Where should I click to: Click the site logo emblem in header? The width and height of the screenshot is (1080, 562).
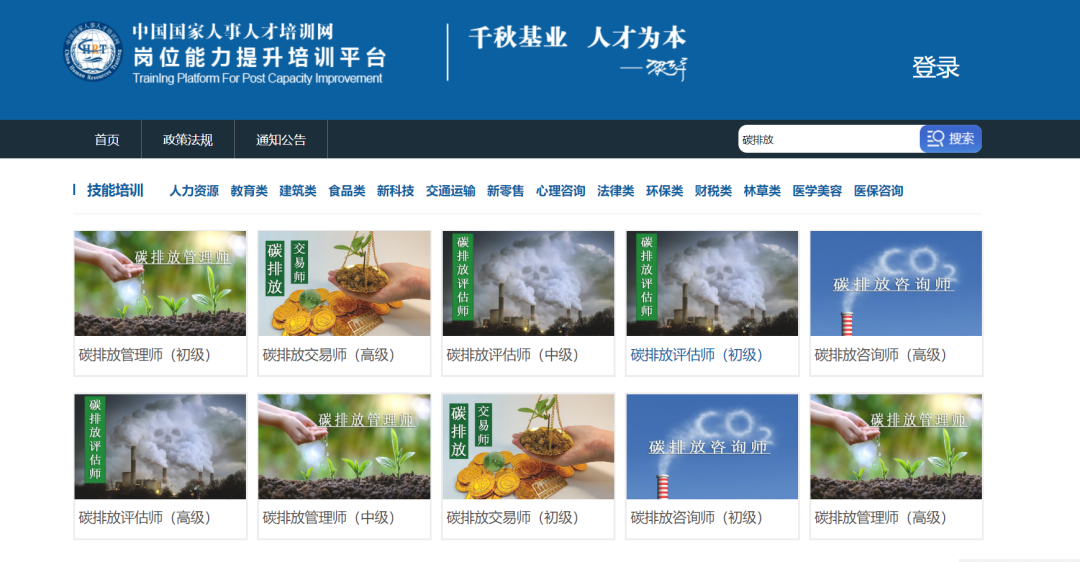point(93,52)
